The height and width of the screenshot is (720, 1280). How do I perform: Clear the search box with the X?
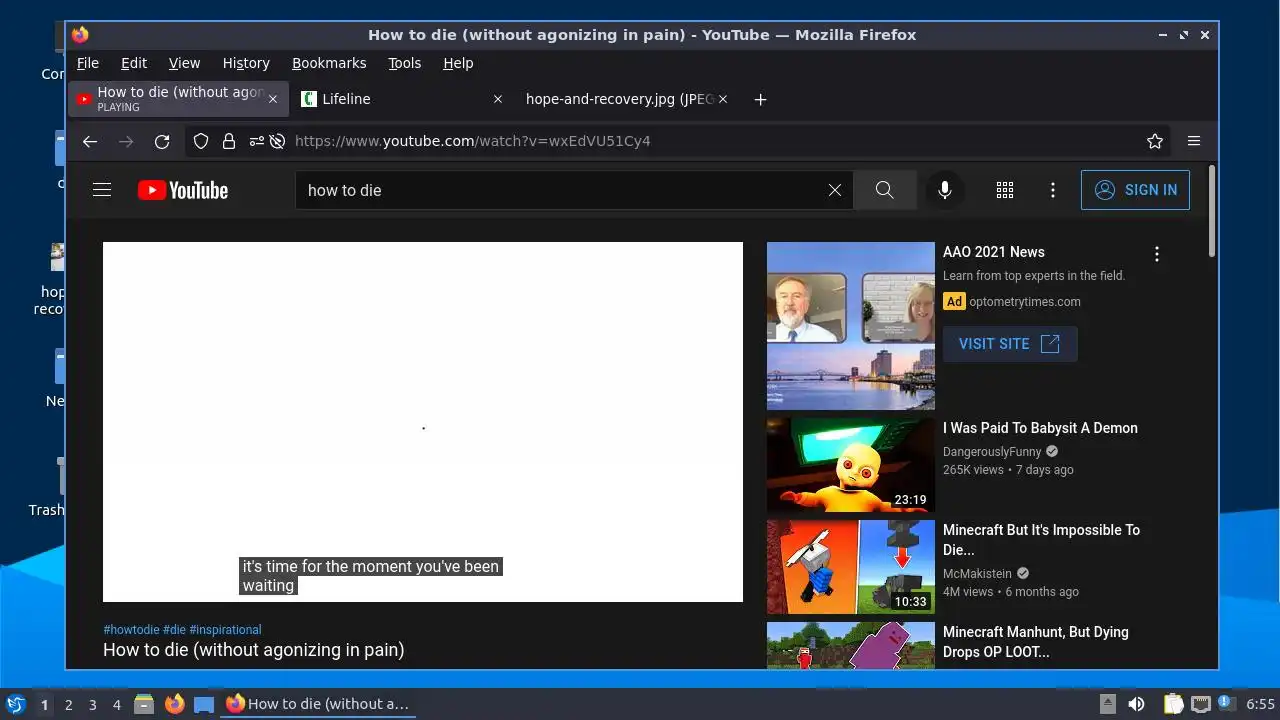click(x=835, y=190)
